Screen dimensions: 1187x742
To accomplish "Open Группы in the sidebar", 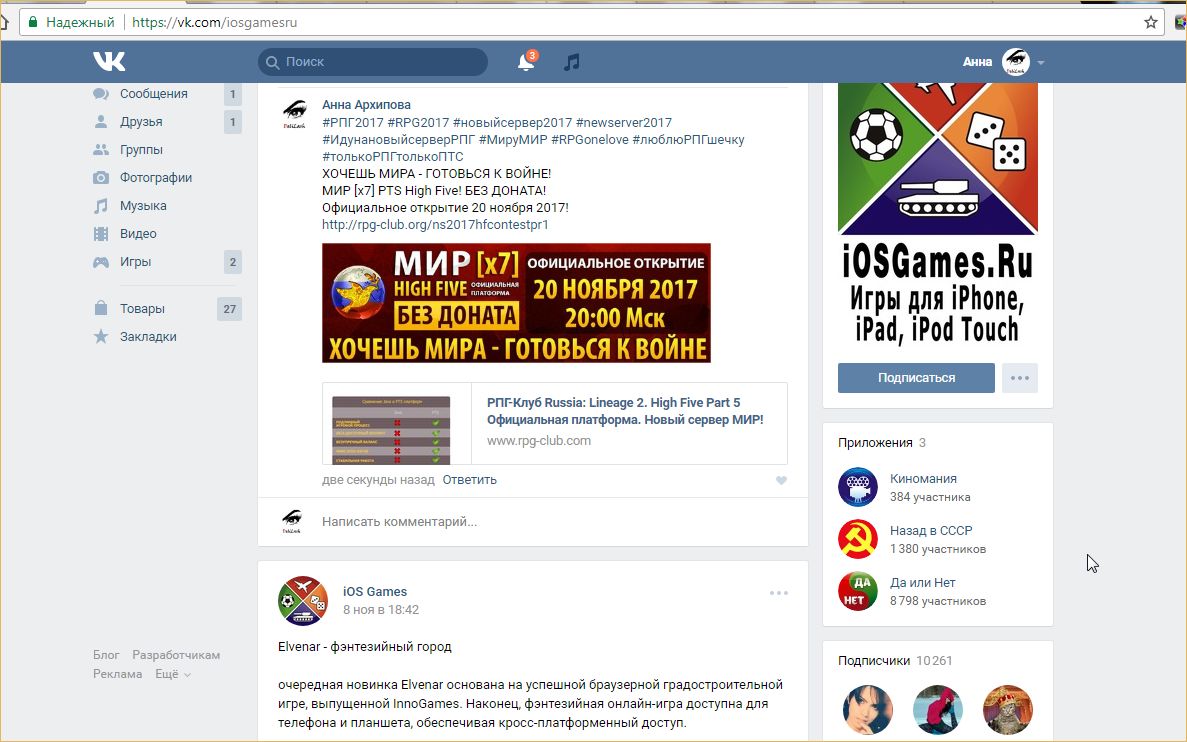I will 141,150.
